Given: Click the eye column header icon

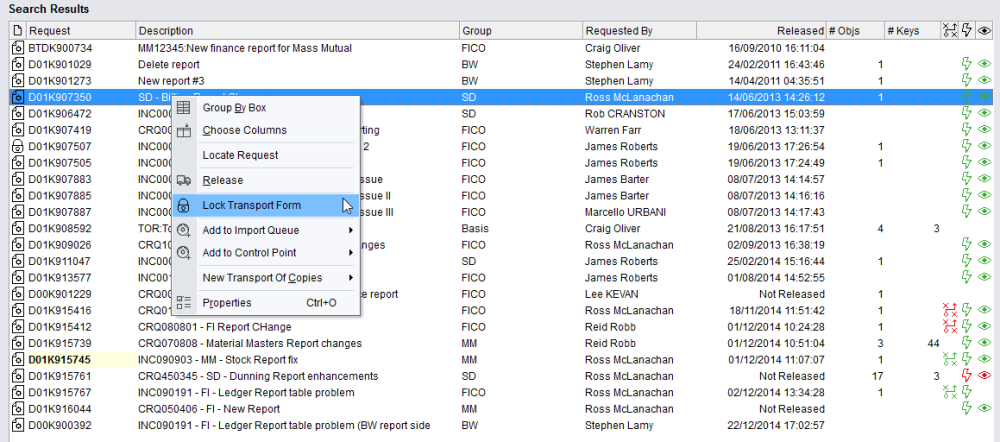Looking at the screenshot, I should 985,31.
